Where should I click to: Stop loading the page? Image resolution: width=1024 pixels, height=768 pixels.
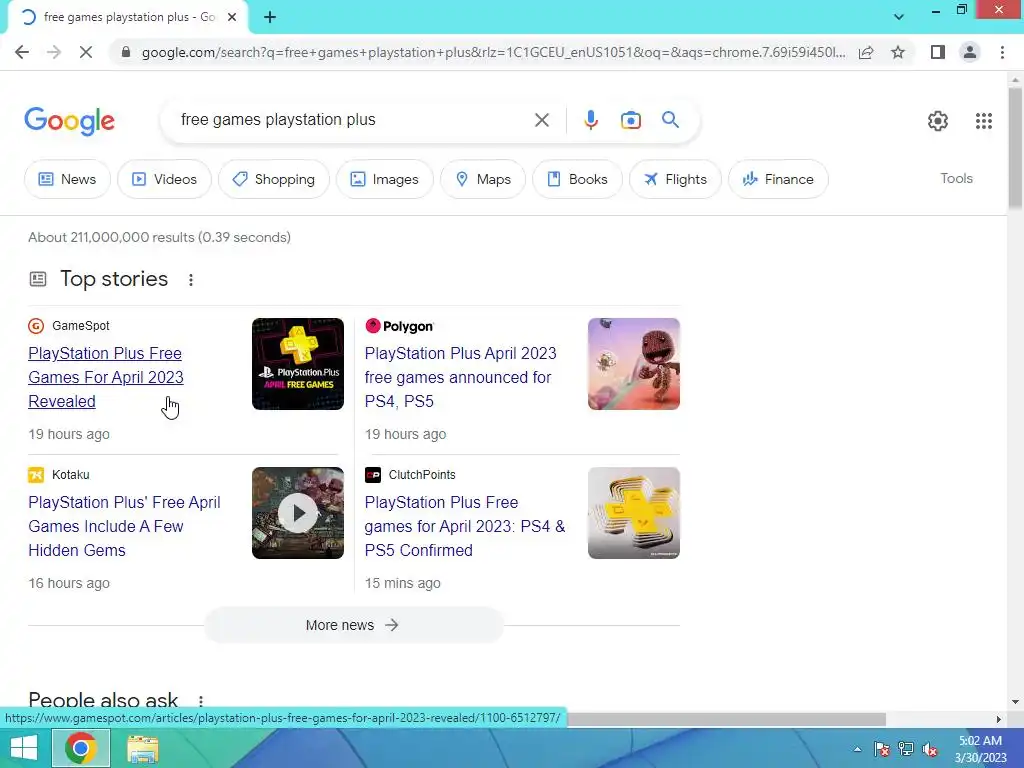(86, 52)
